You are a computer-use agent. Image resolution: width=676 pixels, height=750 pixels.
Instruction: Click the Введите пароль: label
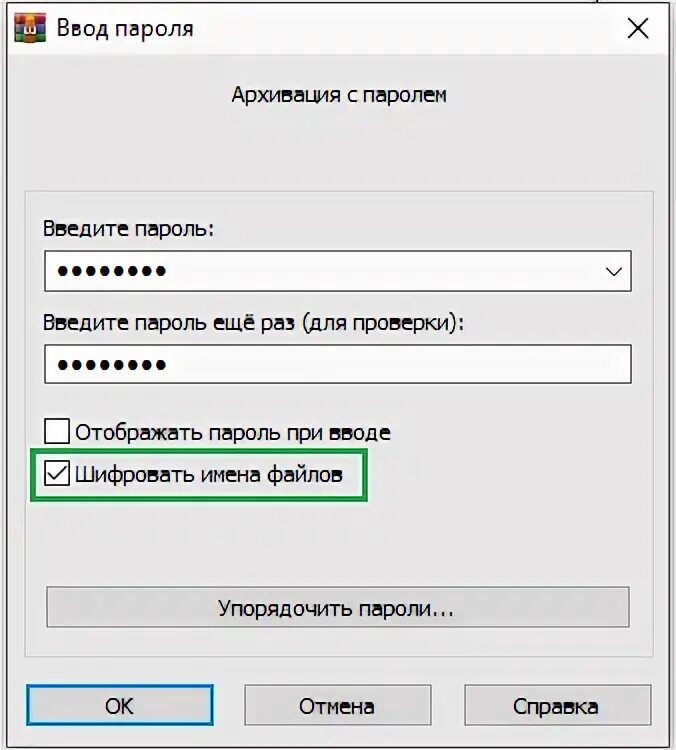(129, 229)
